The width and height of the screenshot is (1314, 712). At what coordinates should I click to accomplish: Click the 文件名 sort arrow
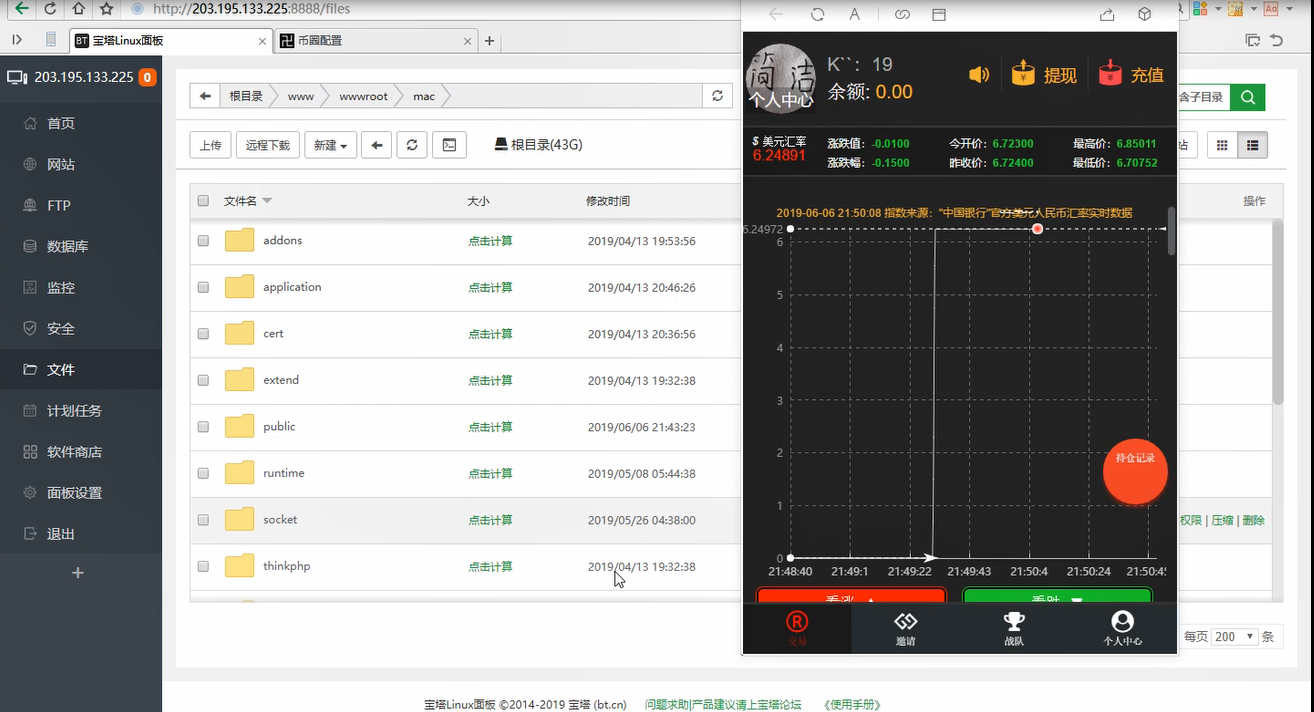[267, 201]
